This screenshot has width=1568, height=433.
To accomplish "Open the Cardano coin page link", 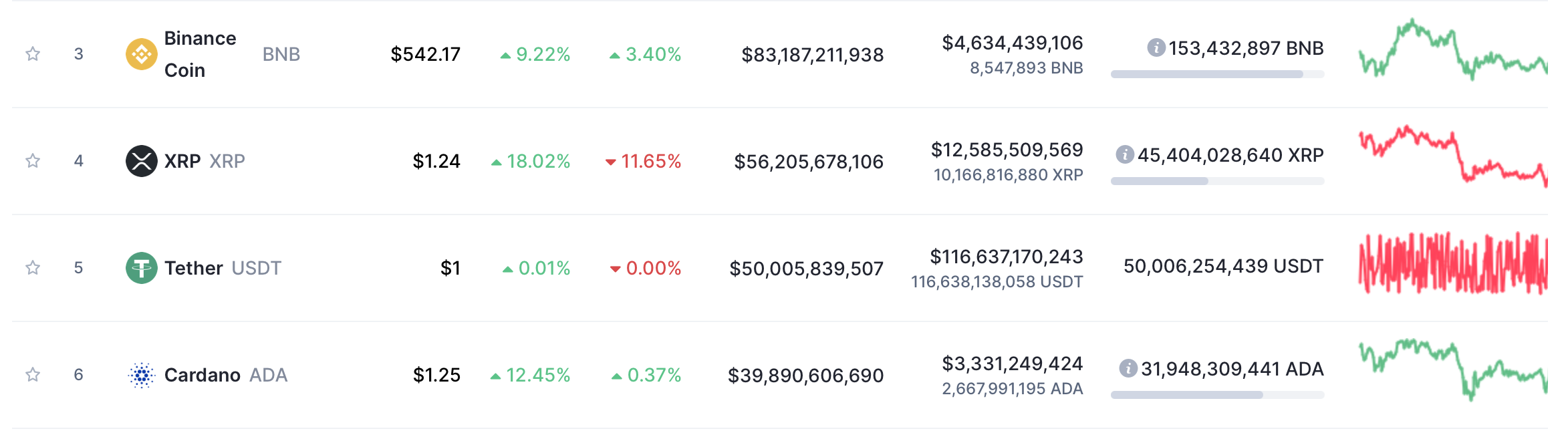I will [203, 375].
